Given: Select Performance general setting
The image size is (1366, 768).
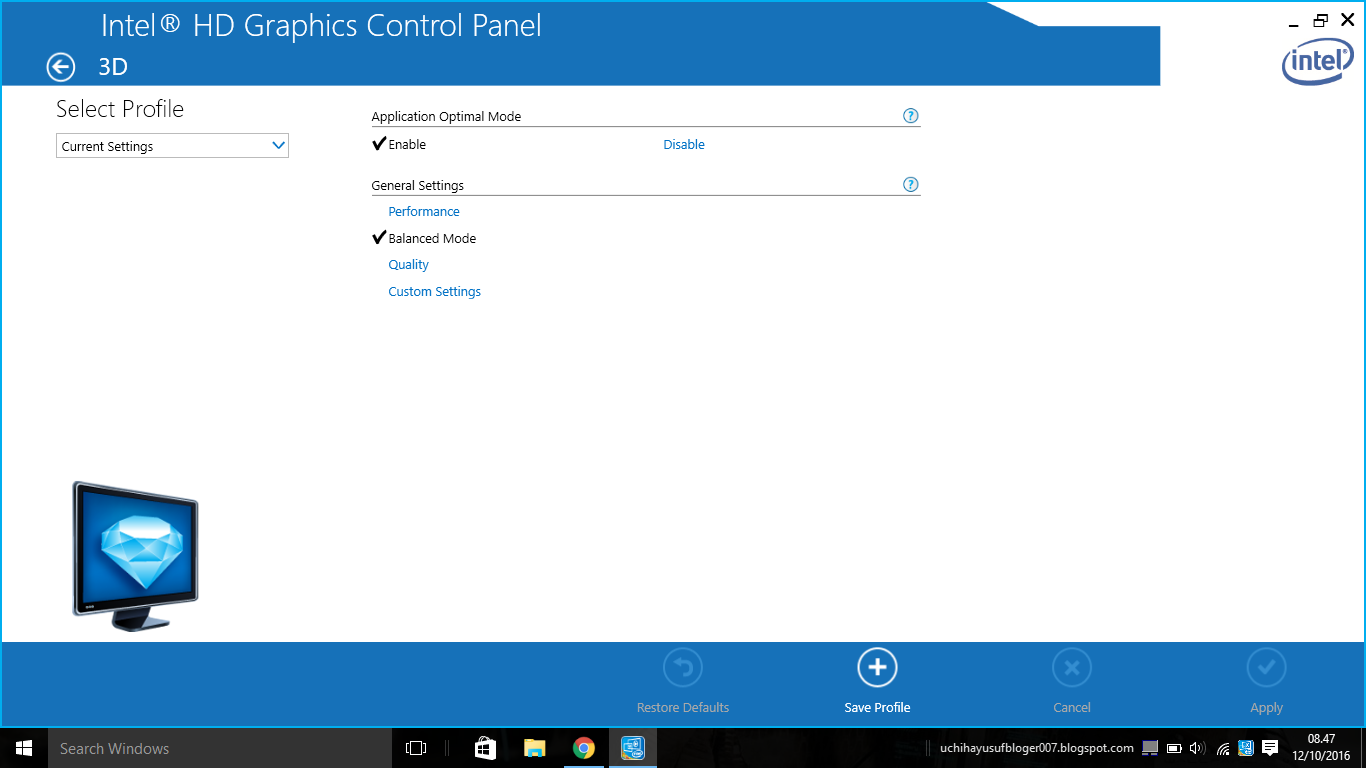Looking at the screenshot, I should (x=424, y=212).
